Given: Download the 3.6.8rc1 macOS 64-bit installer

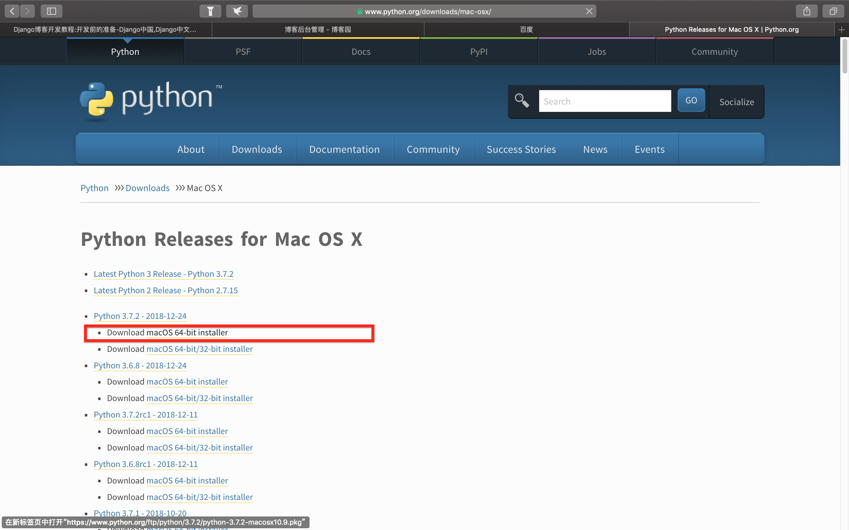Looking at the screenshot, I should coord(187,481).
